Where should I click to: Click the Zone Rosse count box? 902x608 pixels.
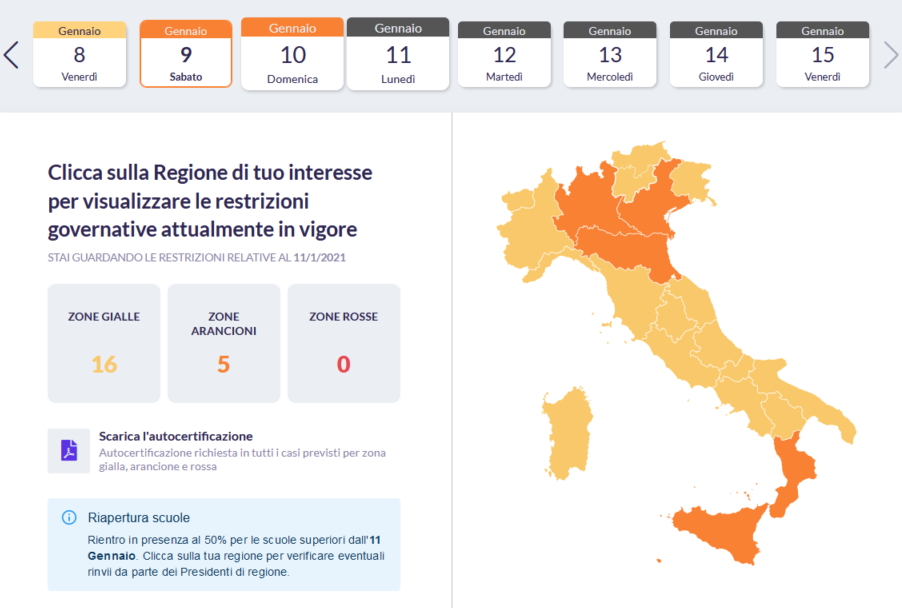tap(343, 343)
